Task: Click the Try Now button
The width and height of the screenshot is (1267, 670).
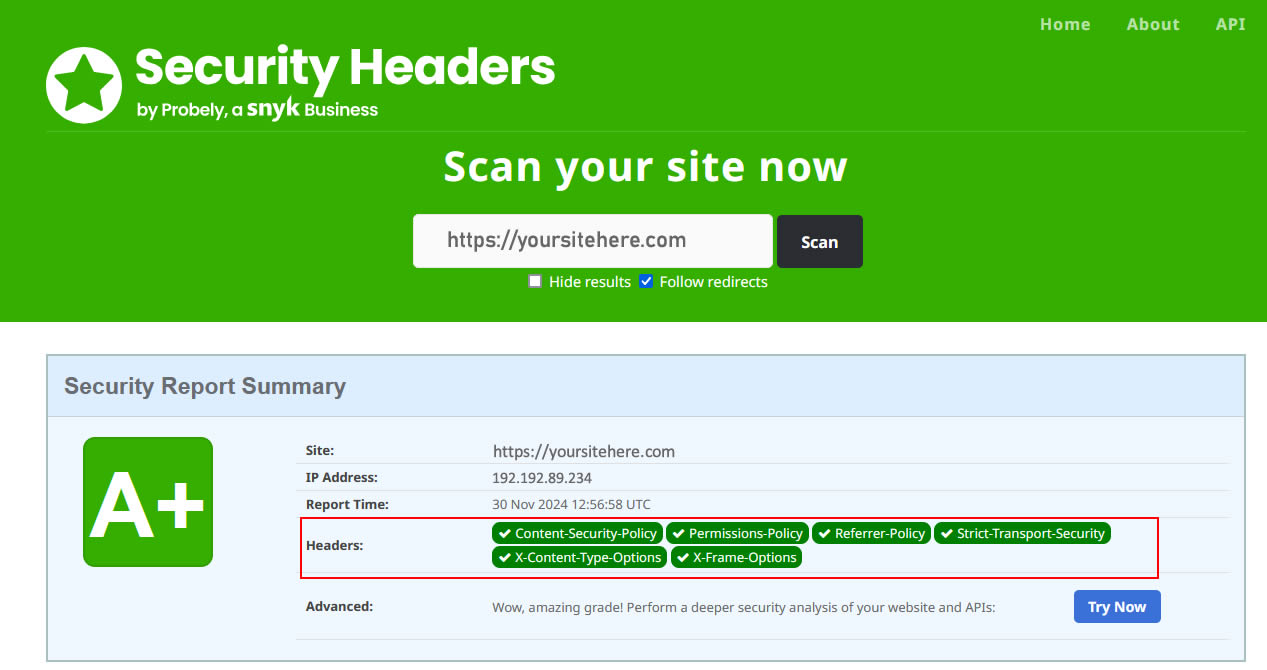Action: [x=1117, y=606]
